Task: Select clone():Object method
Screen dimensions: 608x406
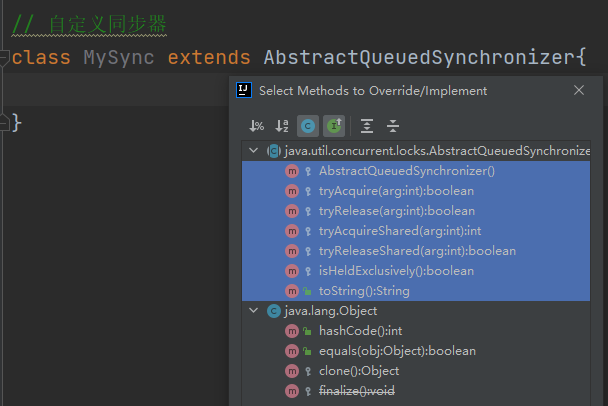Action: tap(416, 371)
